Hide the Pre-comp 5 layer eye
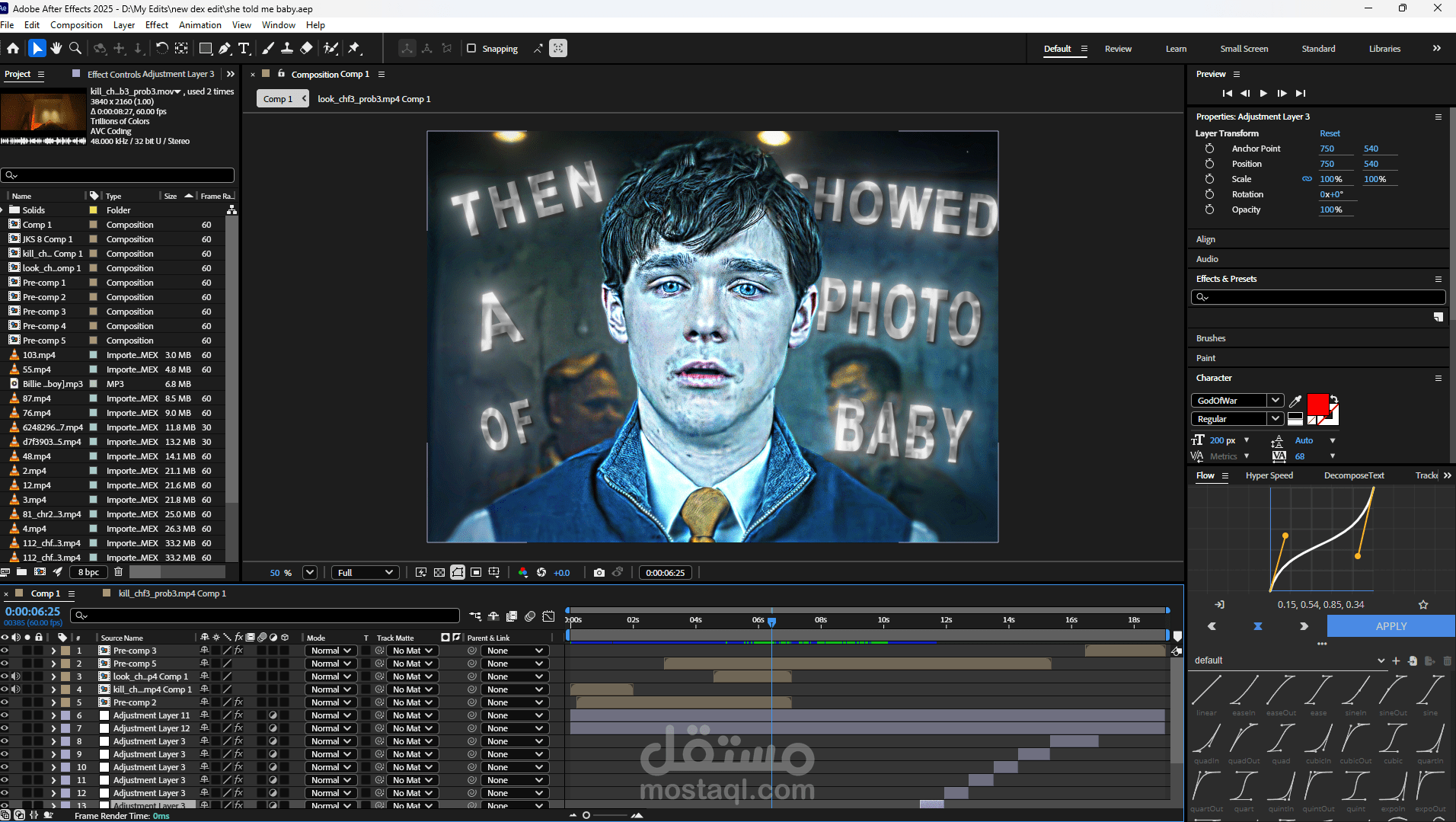Screen dimensions: 1456x822 point(5,664)
